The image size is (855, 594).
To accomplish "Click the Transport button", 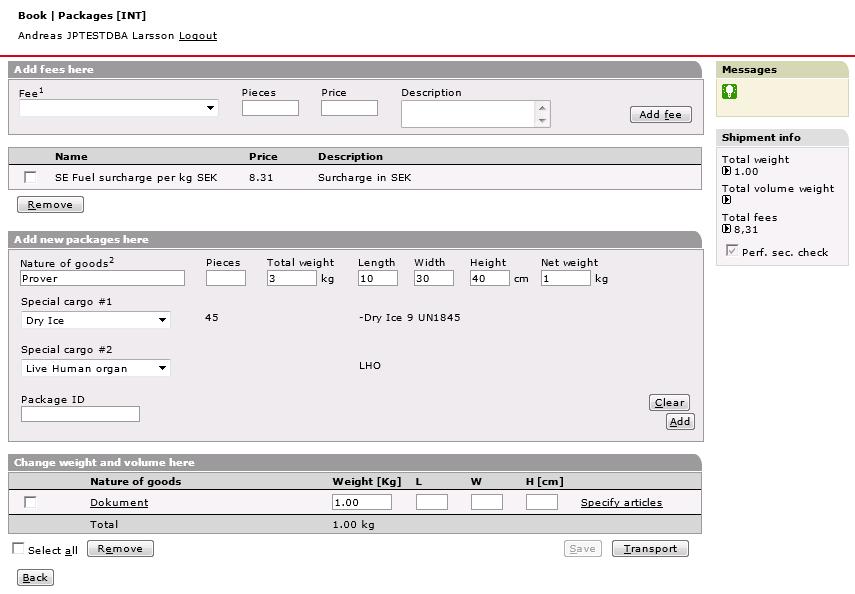I will click(x=650, y=549).
